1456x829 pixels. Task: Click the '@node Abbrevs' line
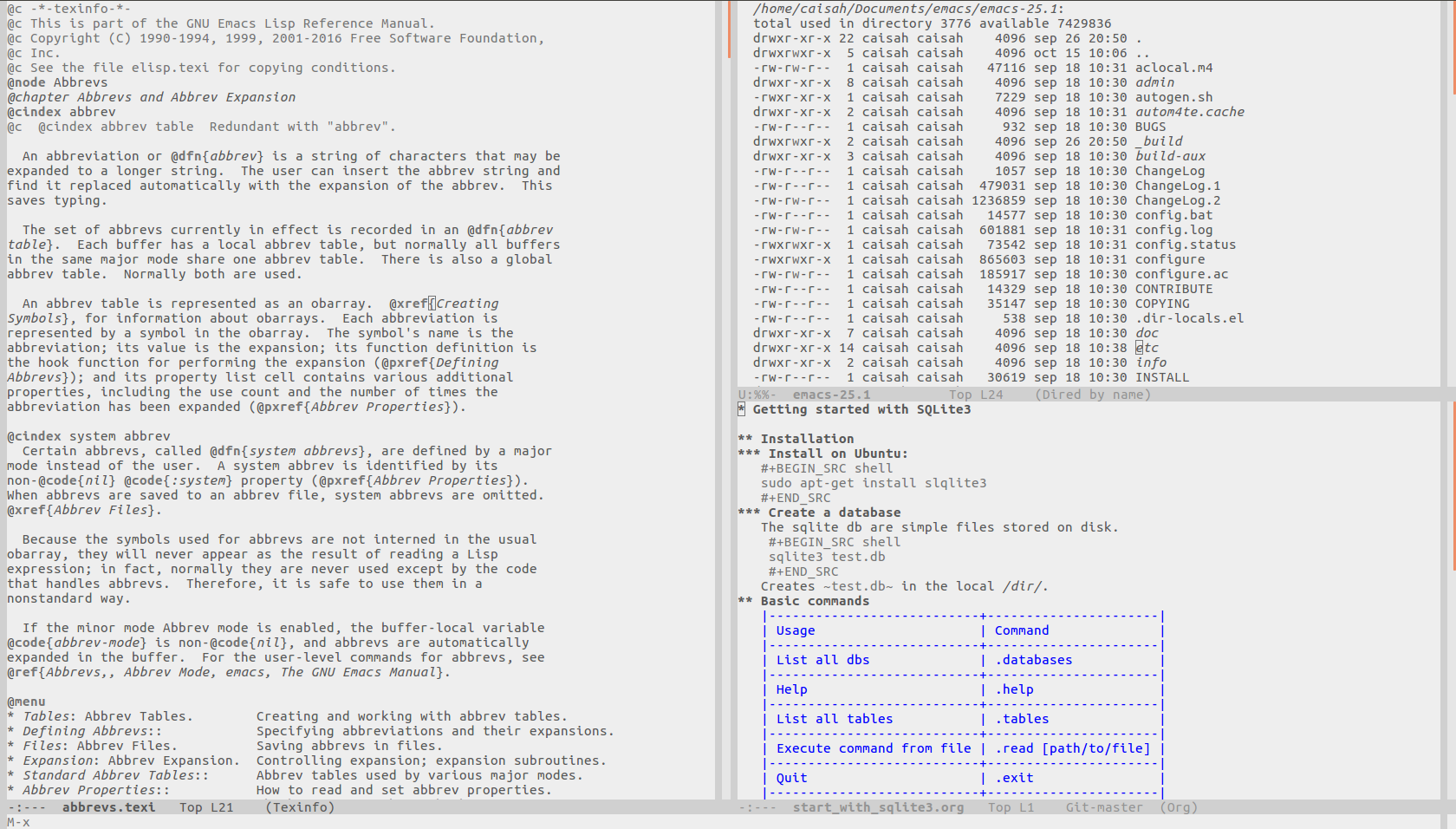click(x=57, y=82)
